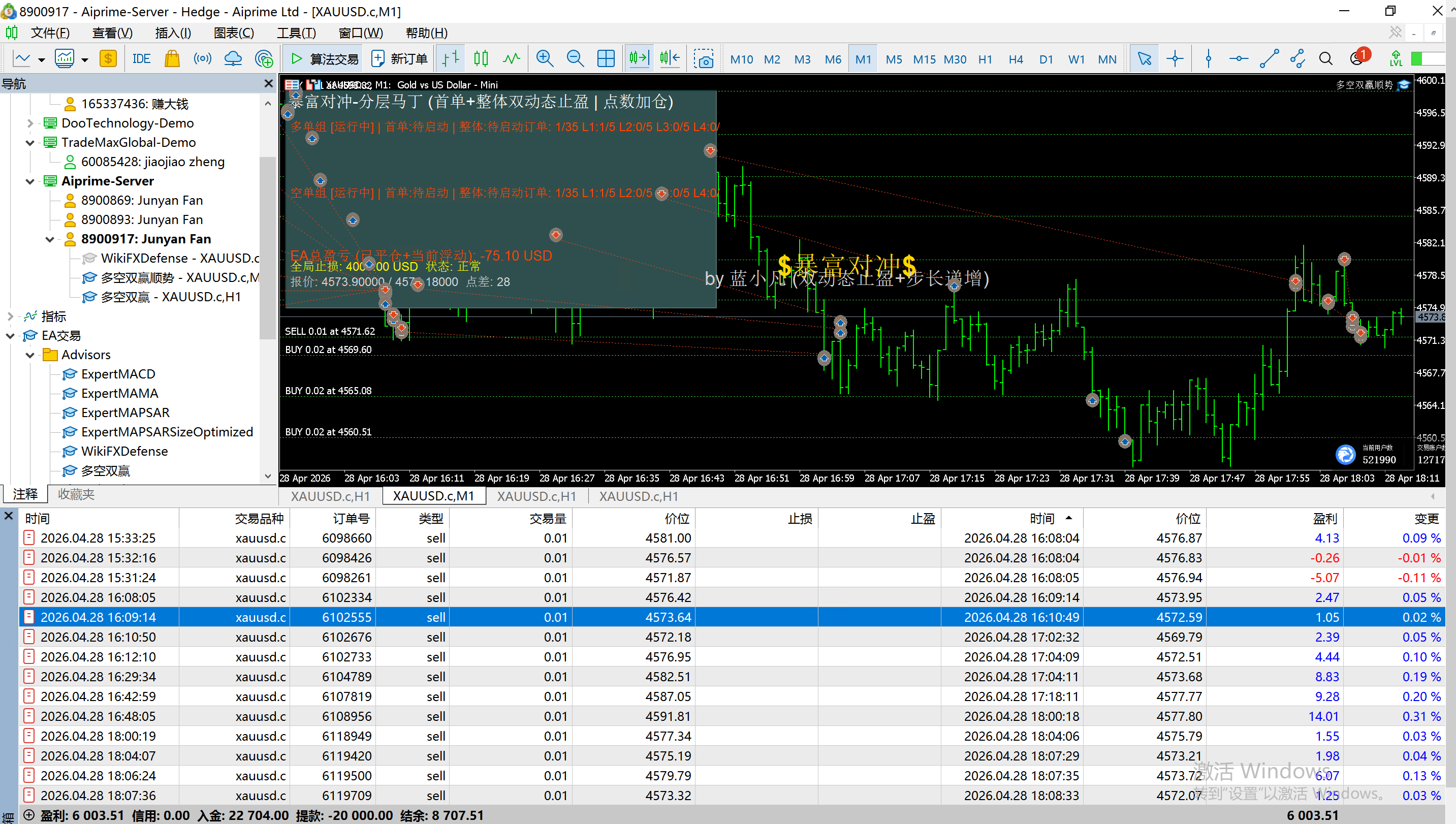The image size is (1456, 824).
Task: Click the zoom in magnifier icon
Action: click(x=545, y=59)
